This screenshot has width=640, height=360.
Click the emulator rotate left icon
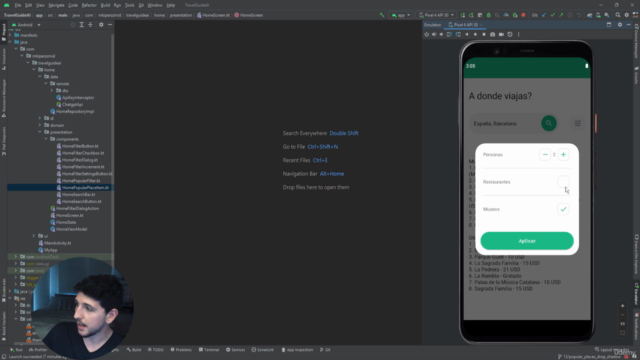(449, 34)
